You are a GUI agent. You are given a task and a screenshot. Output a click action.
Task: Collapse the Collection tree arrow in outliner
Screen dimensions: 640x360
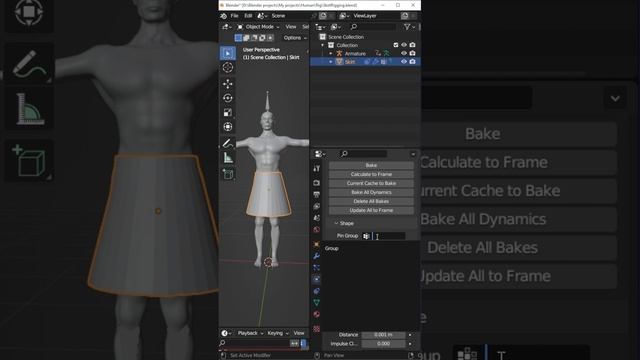[322, 45]
